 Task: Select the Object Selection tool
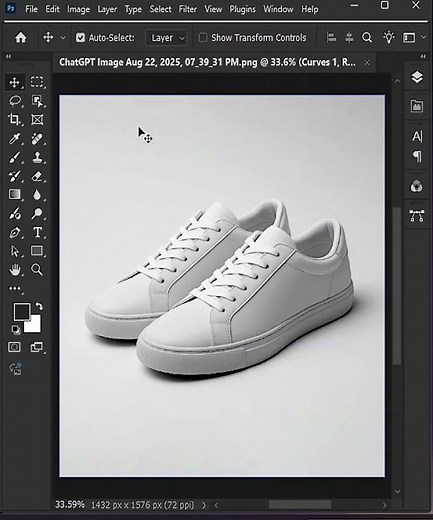pyautogui.click(x=37, y=101)
